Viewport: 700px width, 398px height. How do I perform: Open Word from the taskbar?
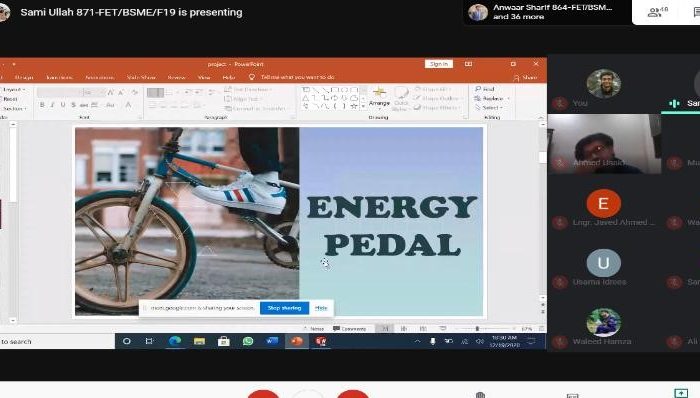[x=272, y=341]
